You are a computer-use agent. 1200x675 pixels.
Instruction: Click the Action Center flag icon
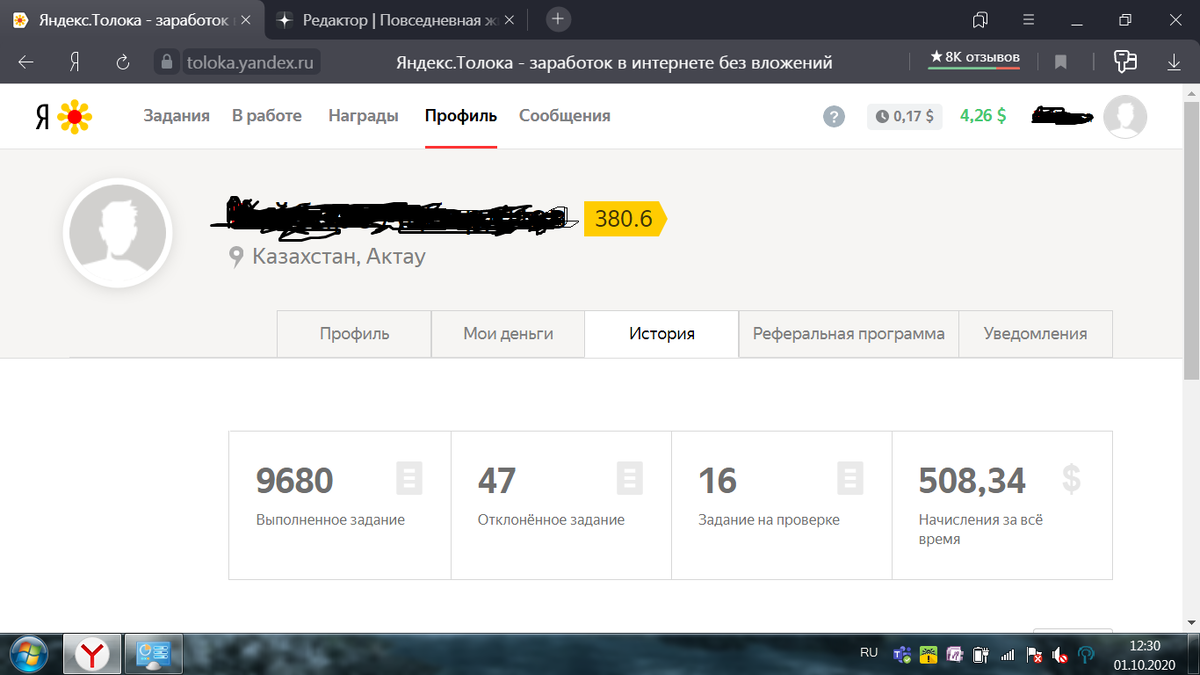[1033, 656]
